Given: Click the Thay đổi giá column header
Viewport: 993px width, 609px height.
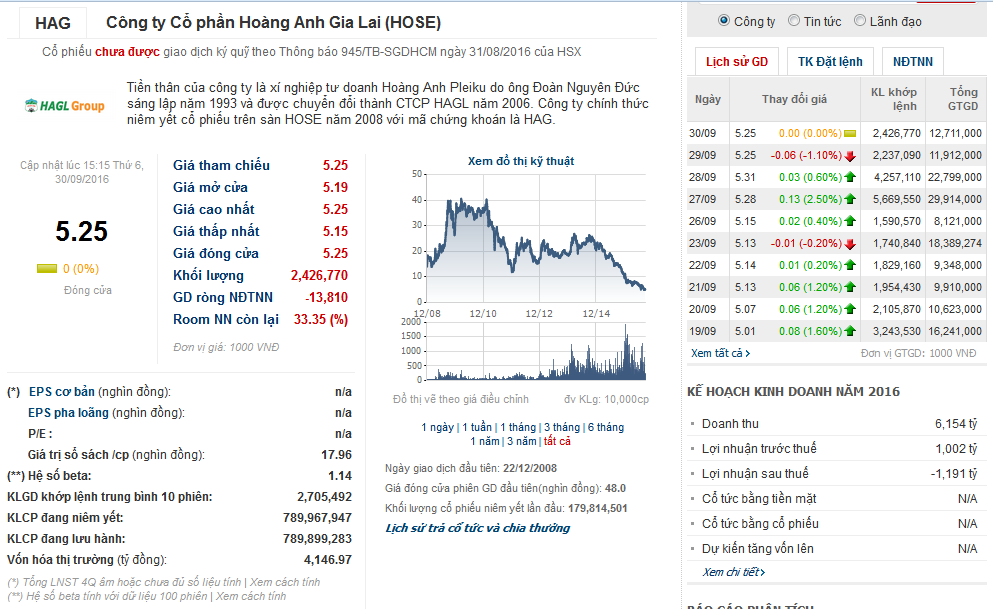Looking at the screenshot, I should pos(794,99).
